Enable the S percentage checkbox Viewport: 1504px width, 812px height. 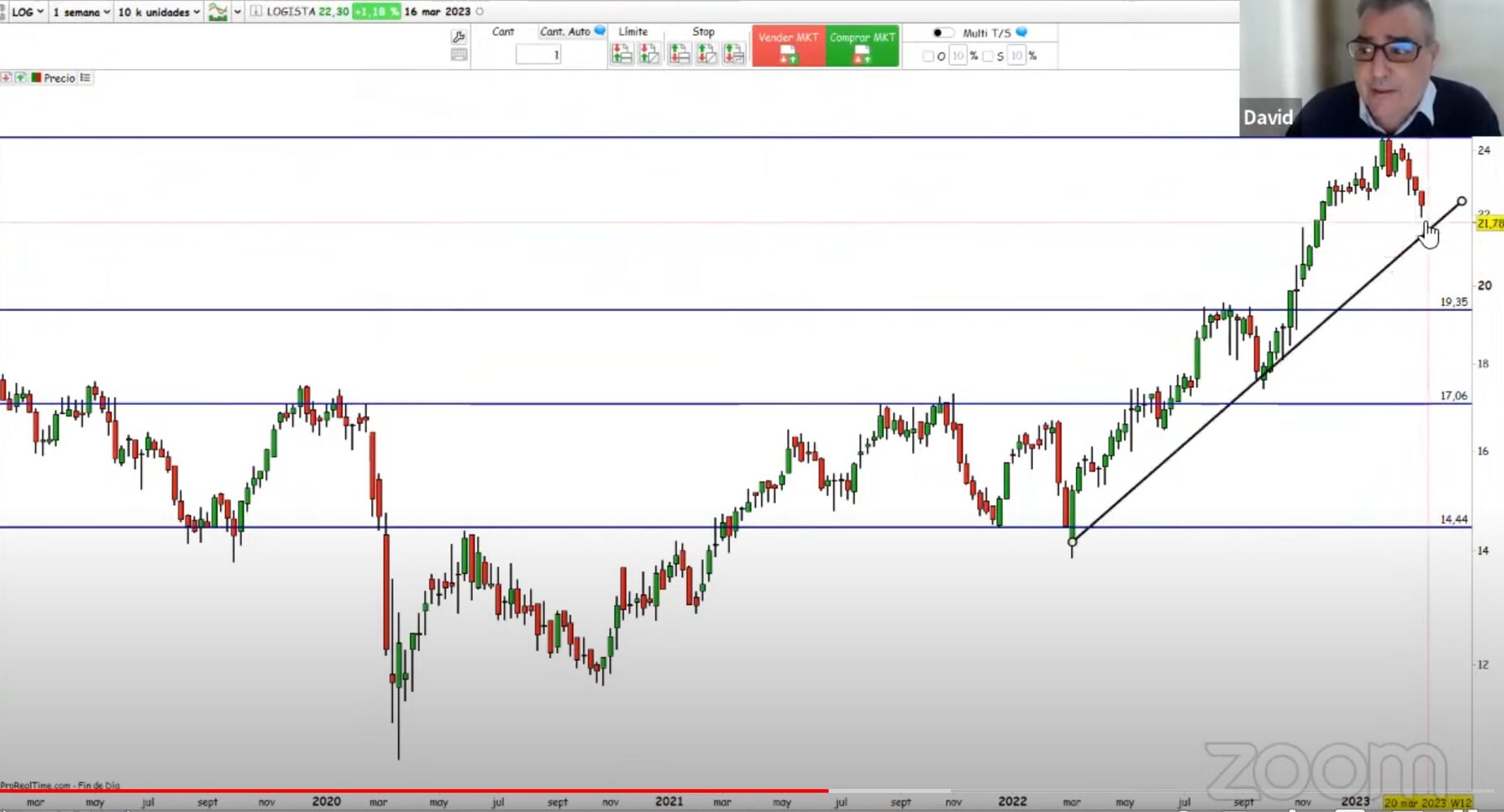(x=988, y=56)
